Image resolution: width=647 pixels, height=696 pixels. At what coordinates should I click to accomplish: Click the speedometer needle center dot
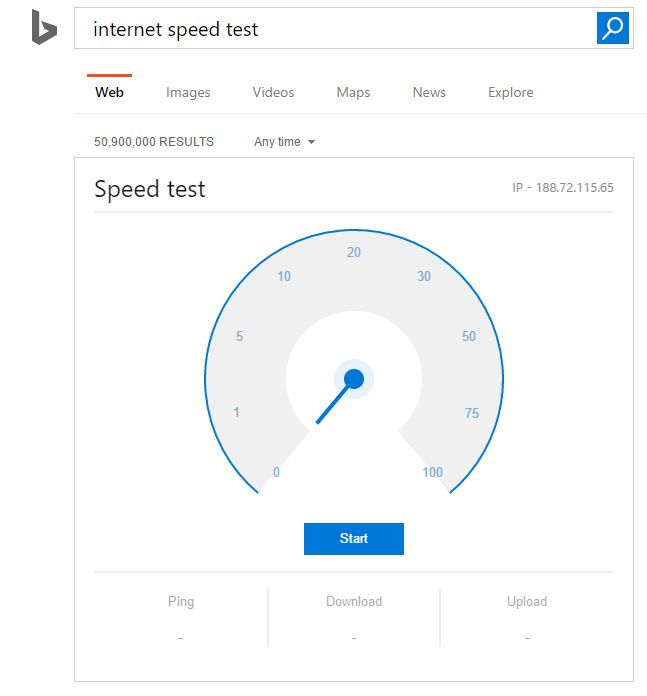[353, 379]
